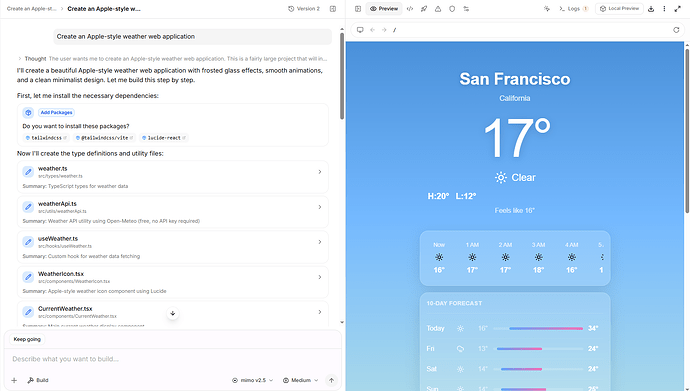Click the plus attach icon
This screenshot has width=690, height=391.
click(14, 380)
